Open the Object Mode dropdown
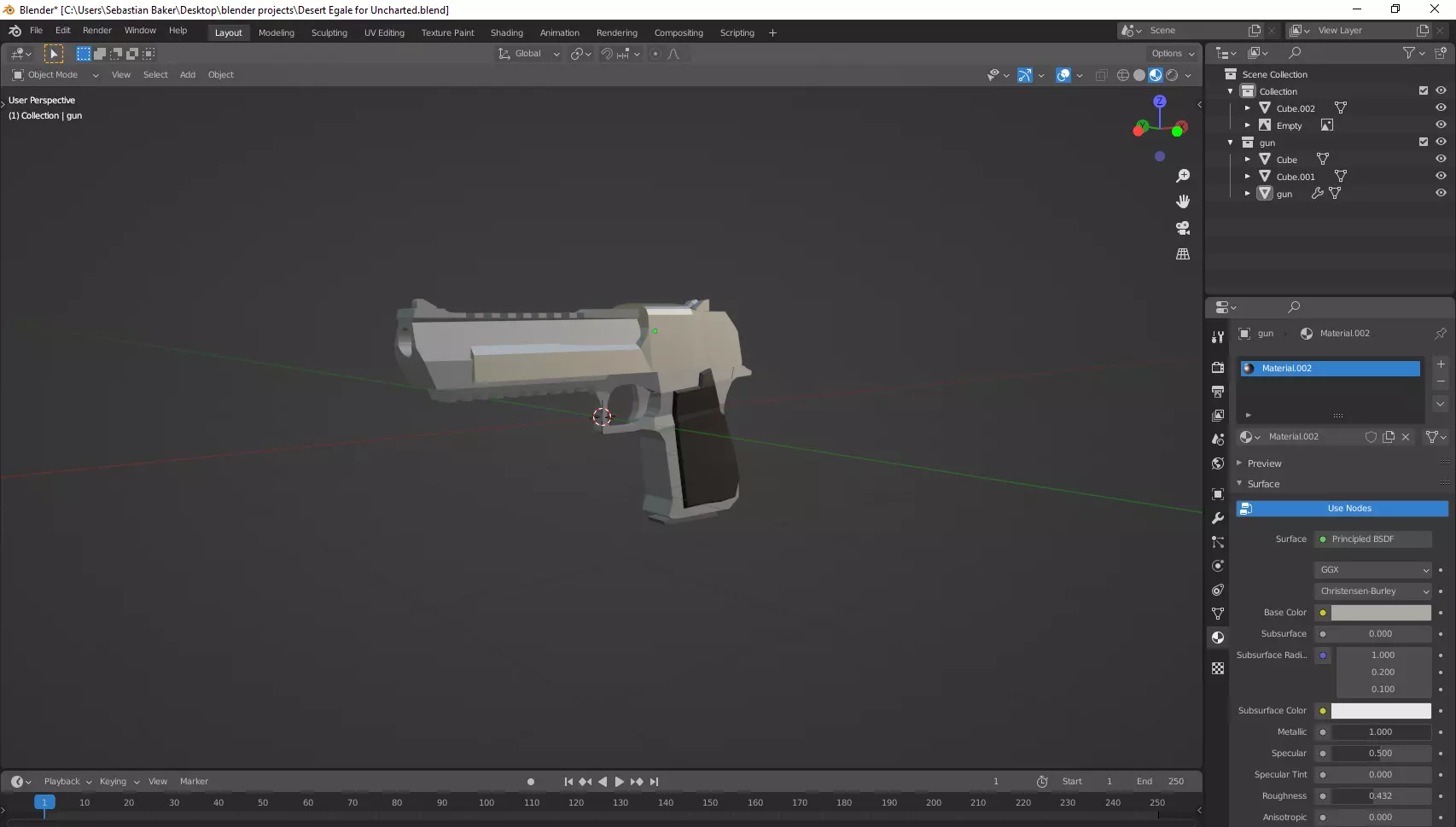1456x827 pixels. pos(55,75)
